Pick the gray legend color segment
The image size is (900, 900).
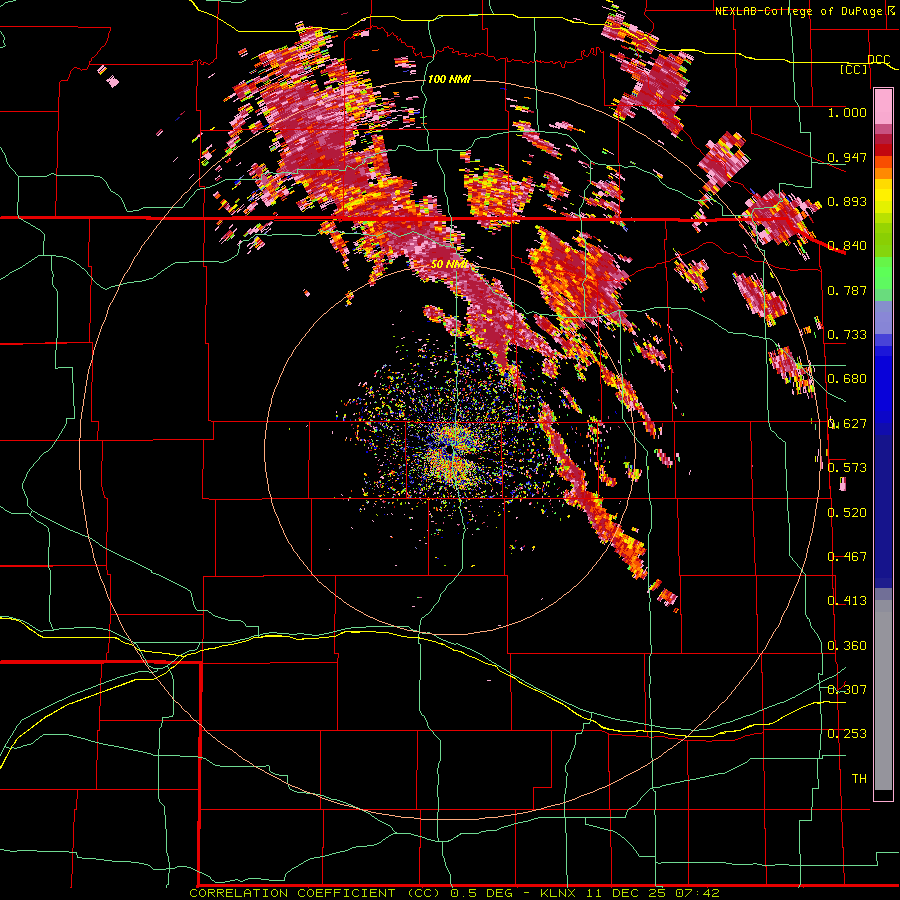pyautogui.click(x=883, y=695)
